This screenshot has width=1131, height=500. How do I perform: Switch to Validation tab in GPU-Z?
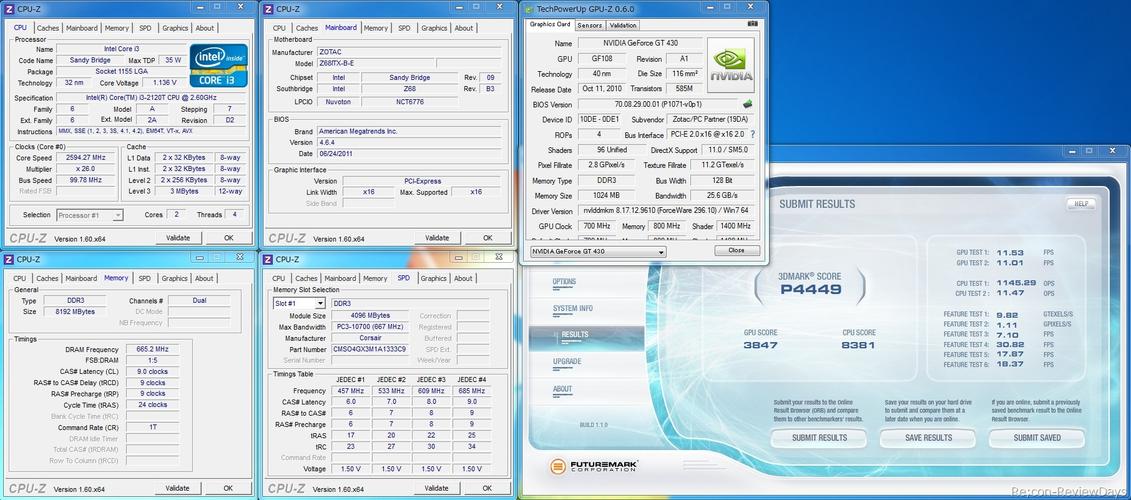622,25
